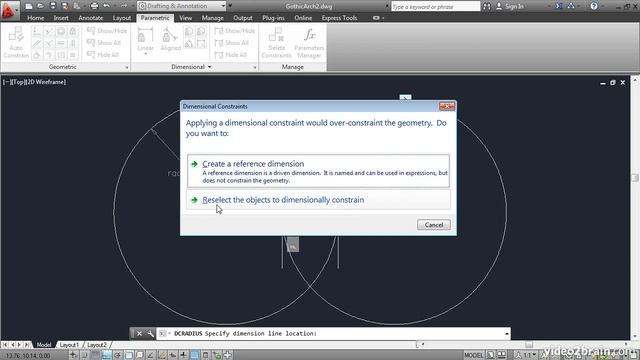The width and height of the screenshot is (640, 360).
Task: Select the Perpendicular geometric constraint icon
Action: (49, 43)
